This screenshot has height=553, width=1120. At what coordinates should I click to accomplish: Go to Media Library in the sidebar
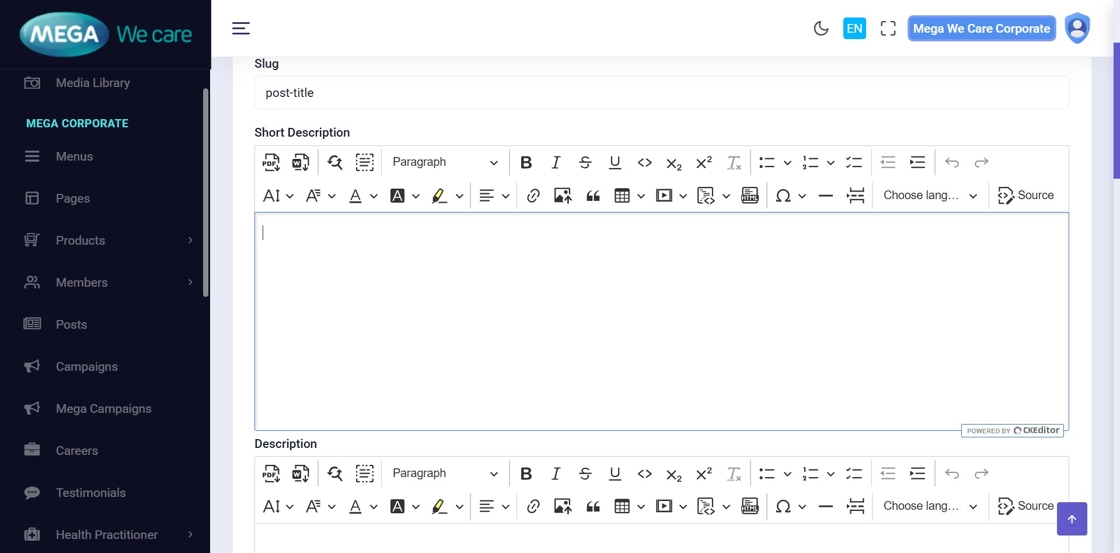[x=92, y=83]
